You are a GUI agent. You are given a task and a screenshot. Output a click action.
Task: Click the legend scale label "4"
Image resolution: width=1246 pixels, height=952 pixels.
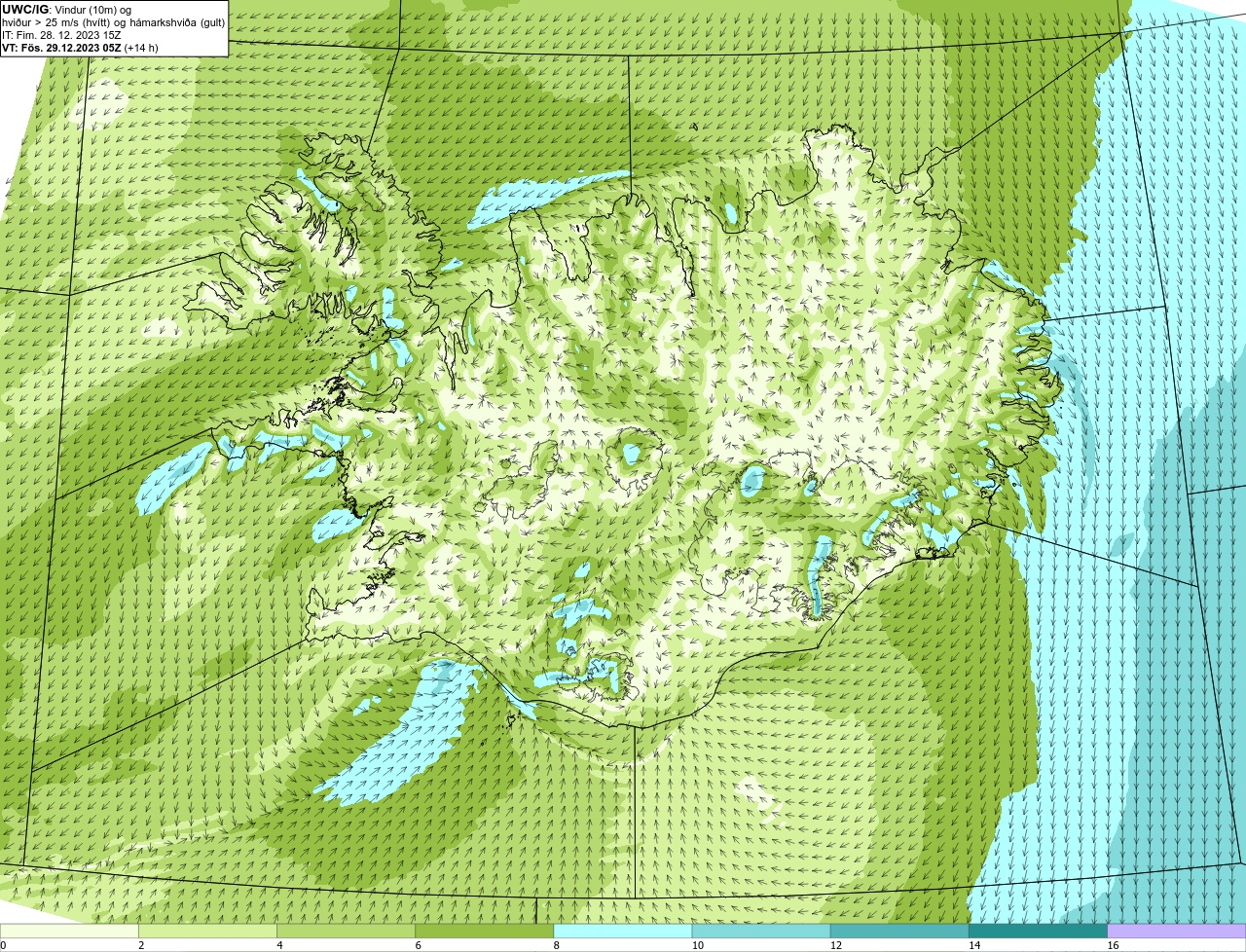tap(279, 945)
